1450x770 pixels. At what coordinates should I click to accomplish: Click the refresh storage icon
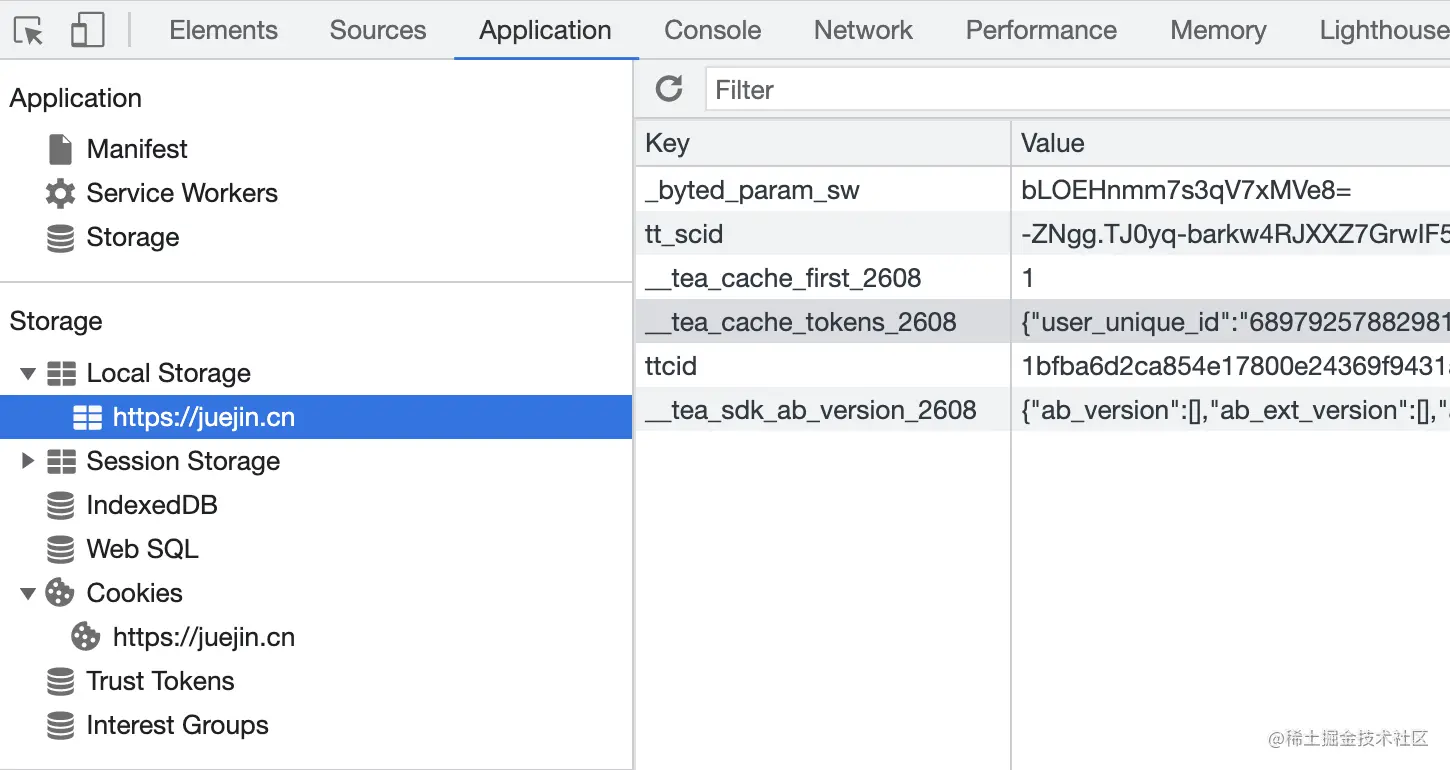[x=669, y=89]
